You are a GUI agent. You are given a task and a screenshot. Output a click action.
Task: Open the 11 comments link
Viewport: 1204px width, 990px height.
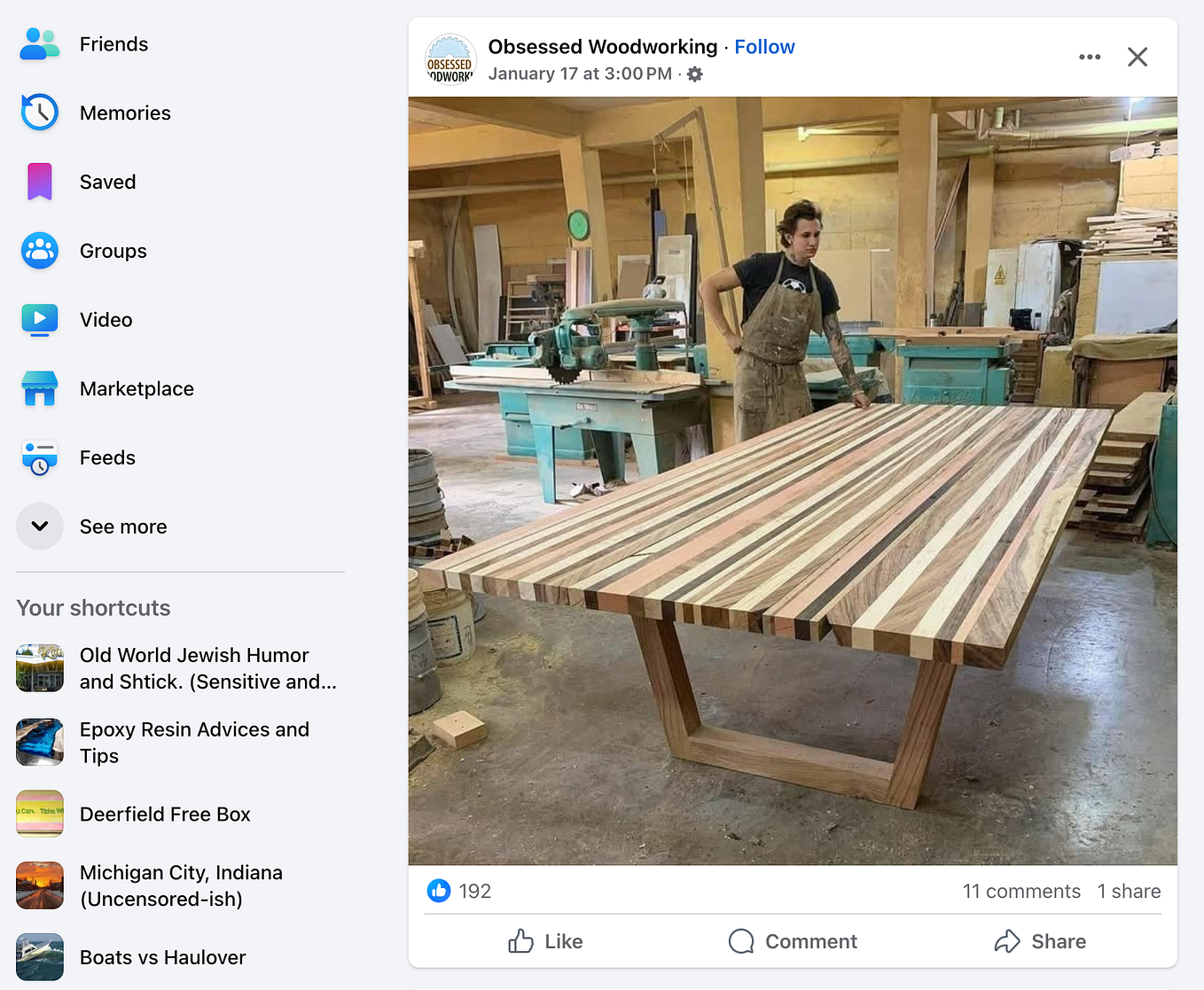click(x=1021, y=891)
